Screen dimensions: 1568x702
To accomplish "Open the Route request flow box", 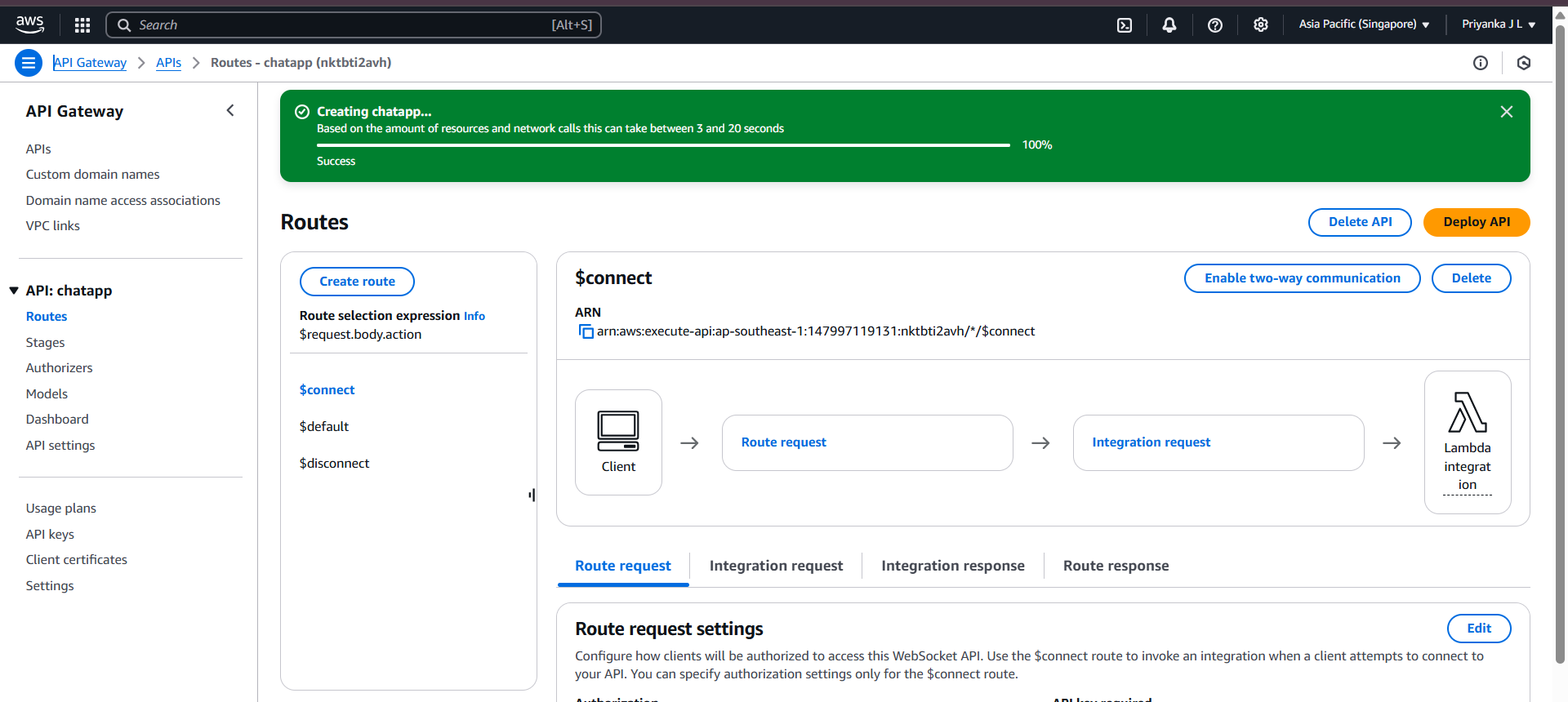I will pos(867,442).
